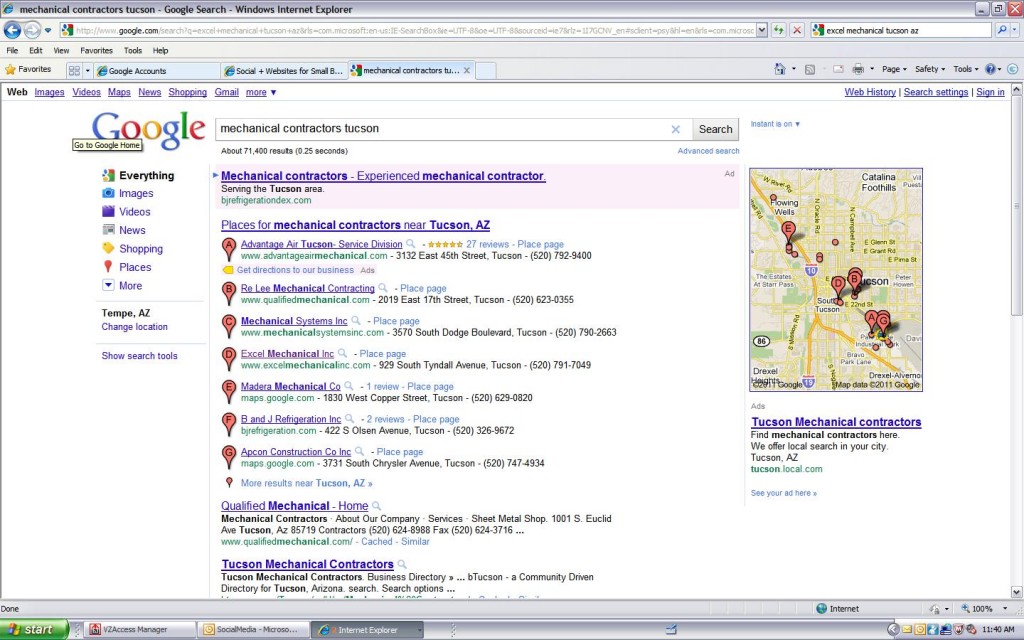Screen dimensions: 1024x640
Task: Expand the address bar dropdown
Action: [761, 30]
